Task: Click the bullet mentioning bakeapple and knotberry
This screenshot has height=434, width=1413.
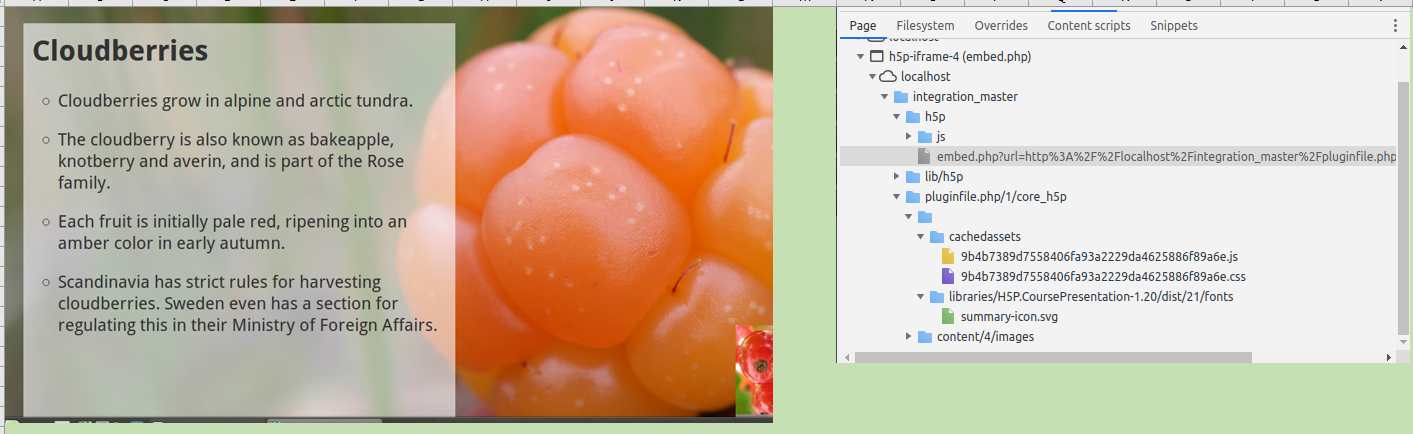Action: [231, 161]
